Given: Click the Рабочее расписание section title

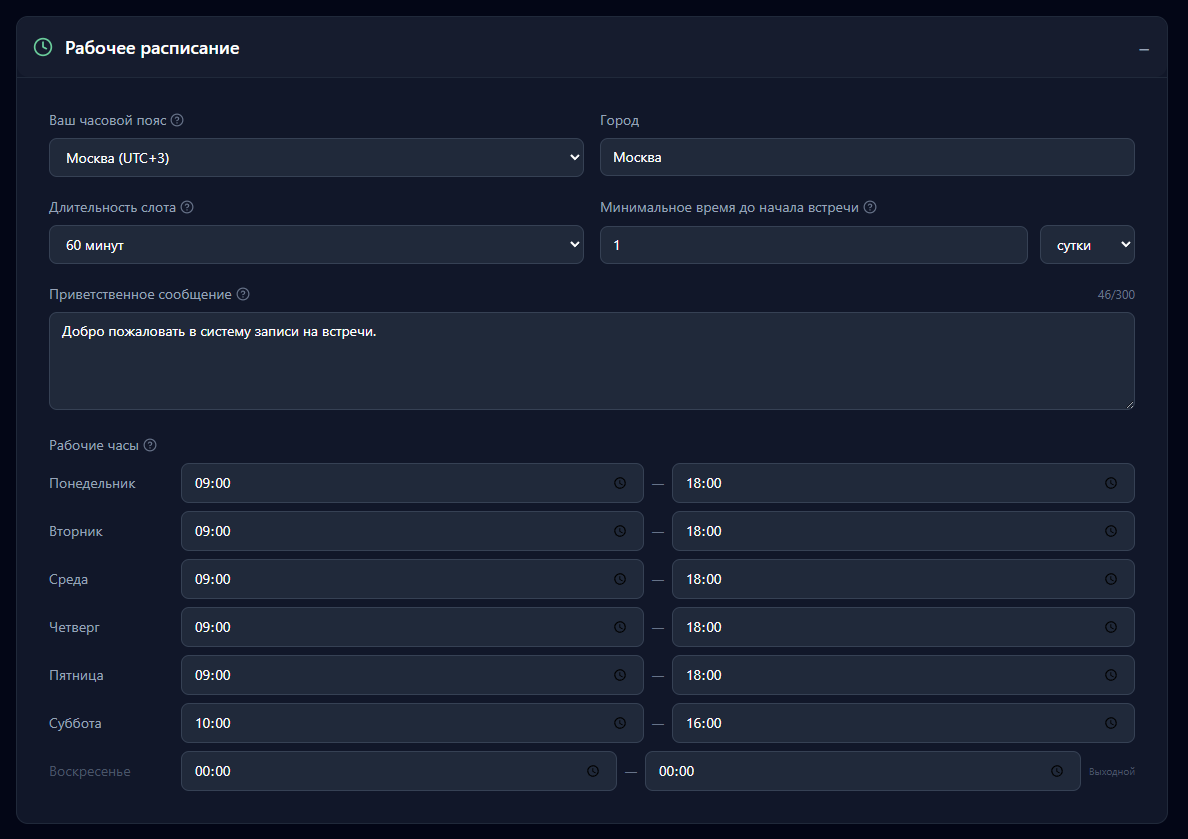Looking at the screenshot, I should click(x=152, y=48).
